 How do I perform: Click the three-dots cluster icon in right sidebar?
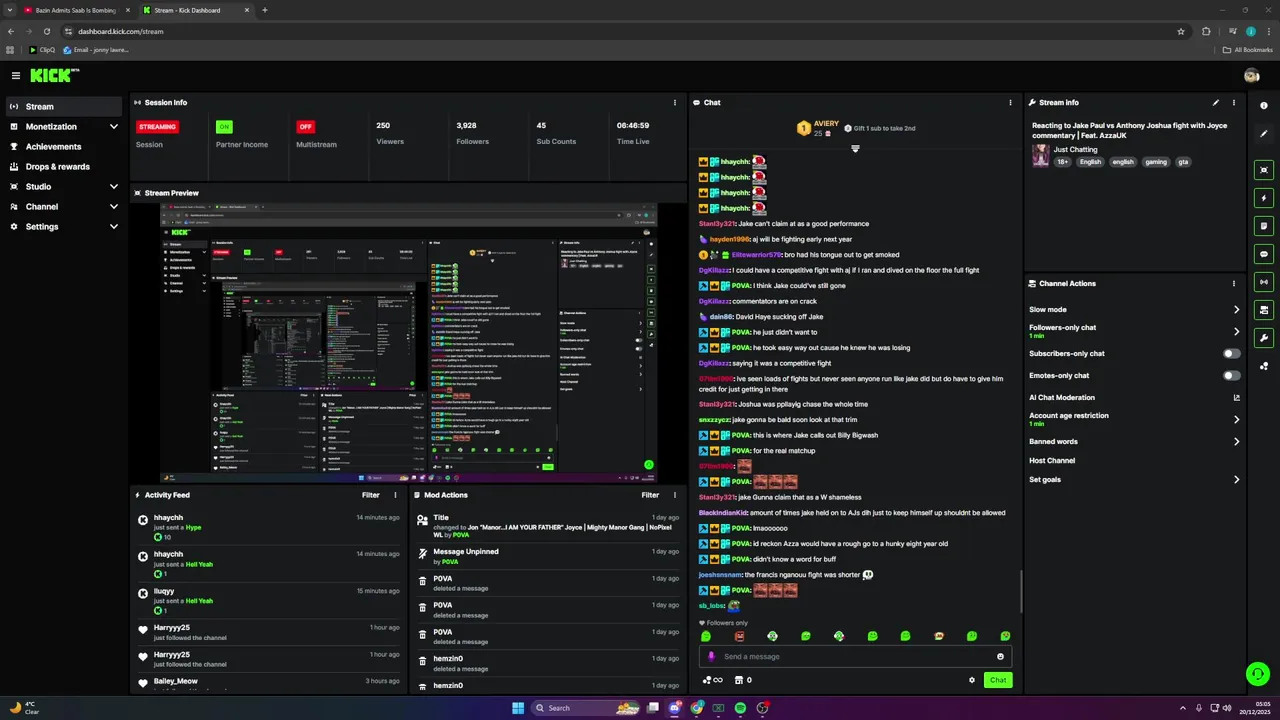click(x=1264, y=366)
